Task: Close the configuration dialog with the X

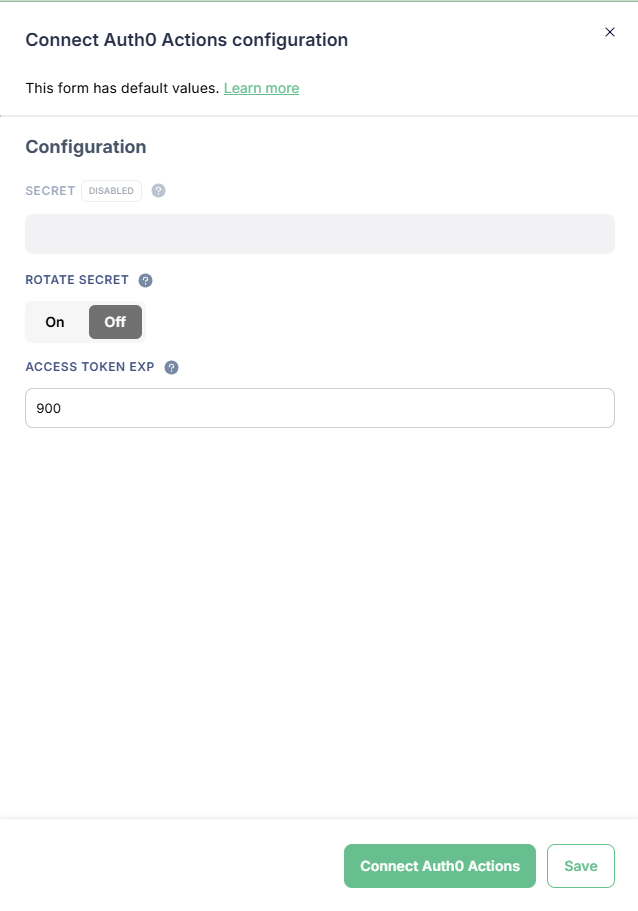Action: pos(610,32)
